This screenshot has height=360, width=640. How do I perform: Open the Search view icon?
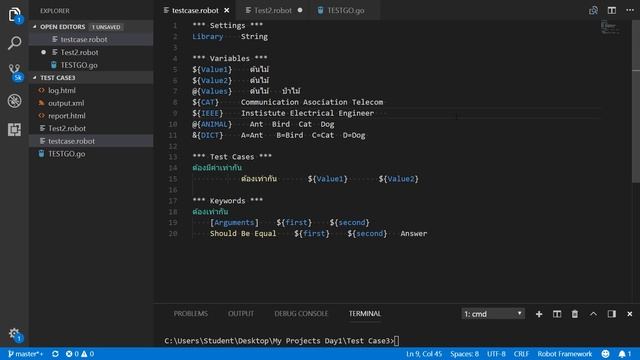tap(14, 43)
